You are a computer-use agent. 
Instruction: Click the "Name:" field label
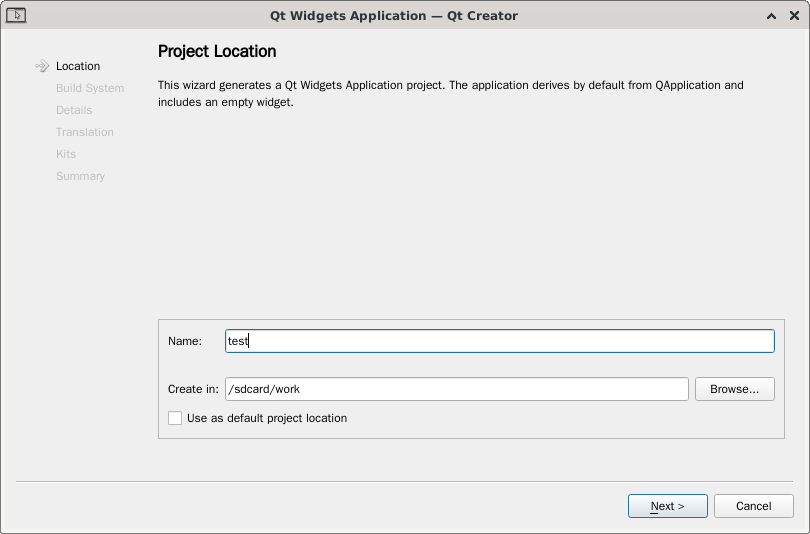(185, 341)
